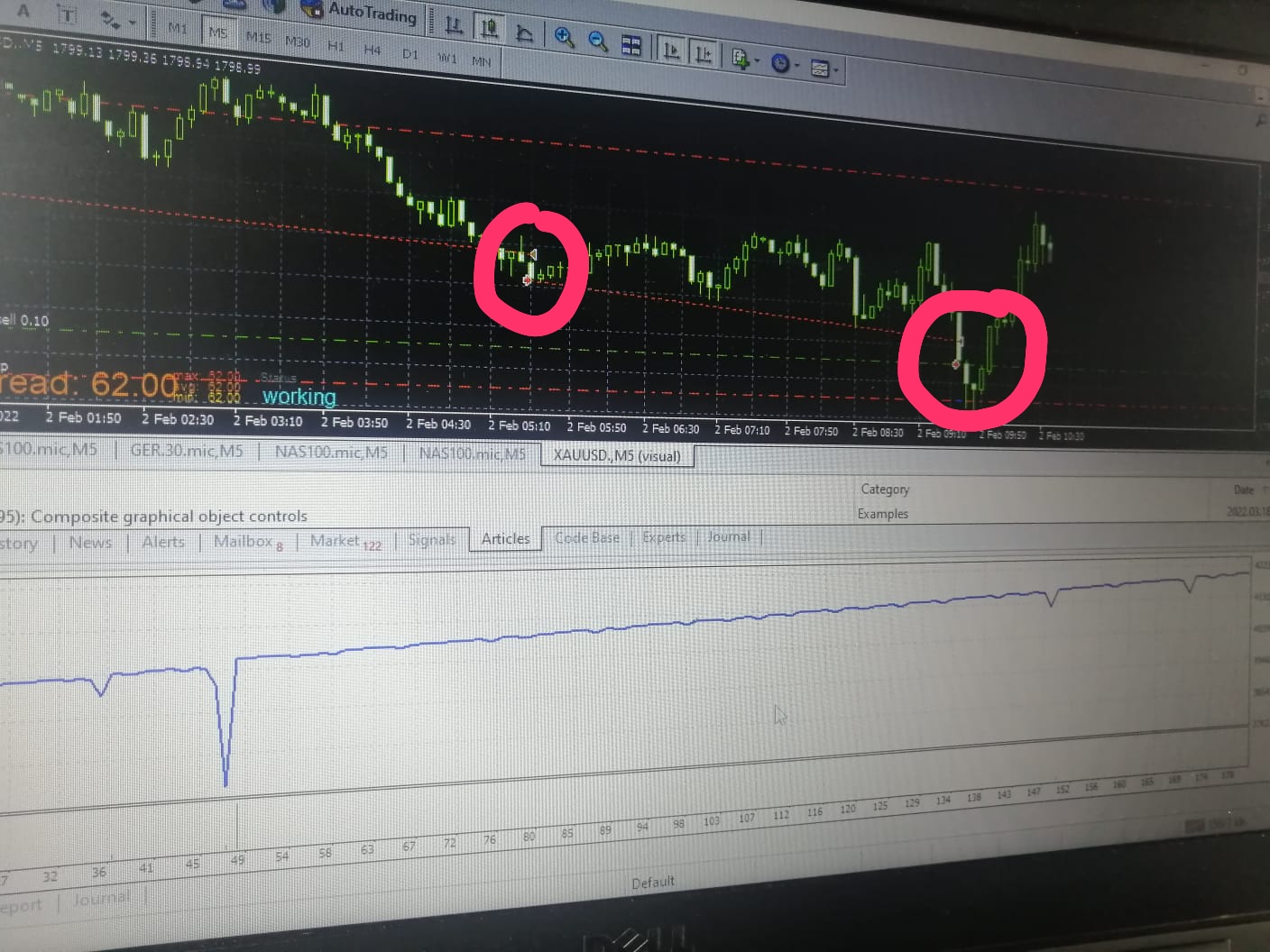Select the Articles terminal tab

pos(505,538)
